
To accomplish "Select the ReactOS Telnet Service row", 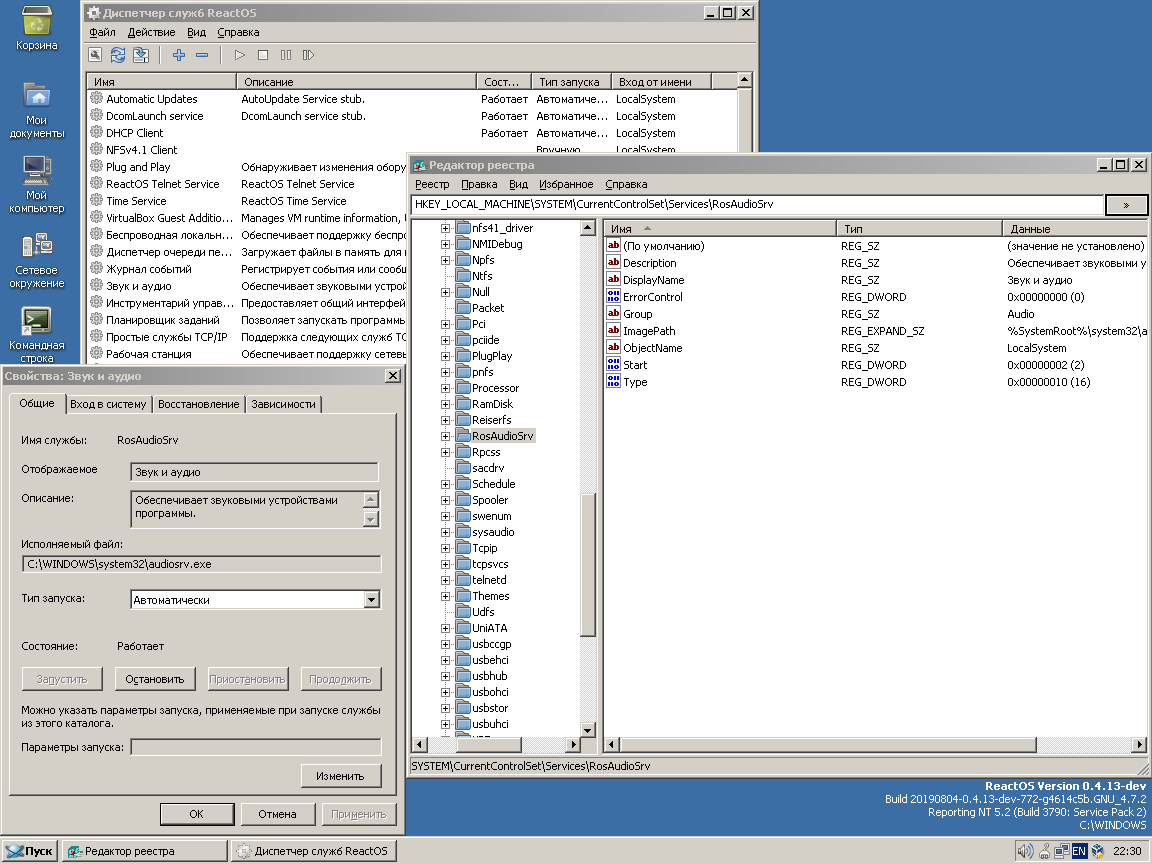I will pos(248,184).
